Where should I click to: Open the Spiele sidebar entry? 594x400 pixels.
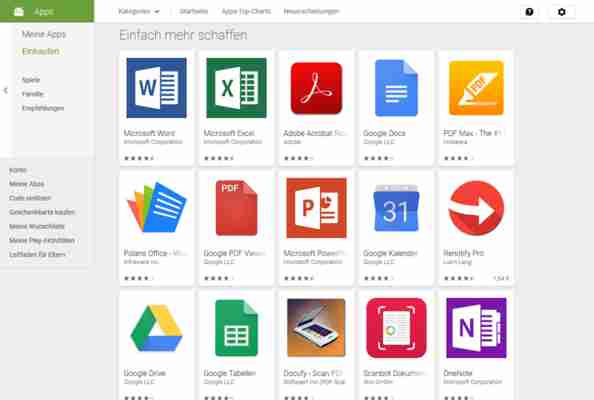pyautogui.click(x=31, y=80)
